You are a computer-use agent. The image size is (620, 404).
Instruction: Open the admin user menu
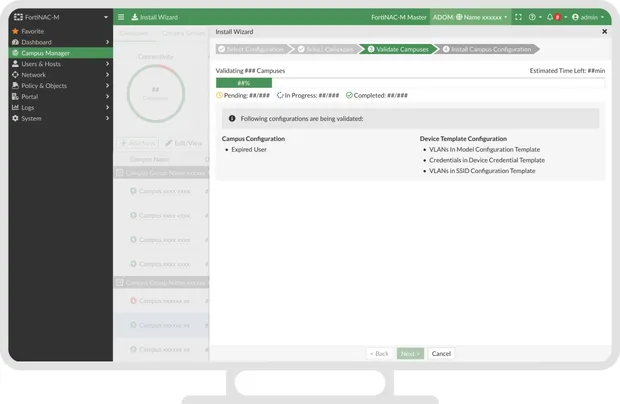tap(588, 17)
